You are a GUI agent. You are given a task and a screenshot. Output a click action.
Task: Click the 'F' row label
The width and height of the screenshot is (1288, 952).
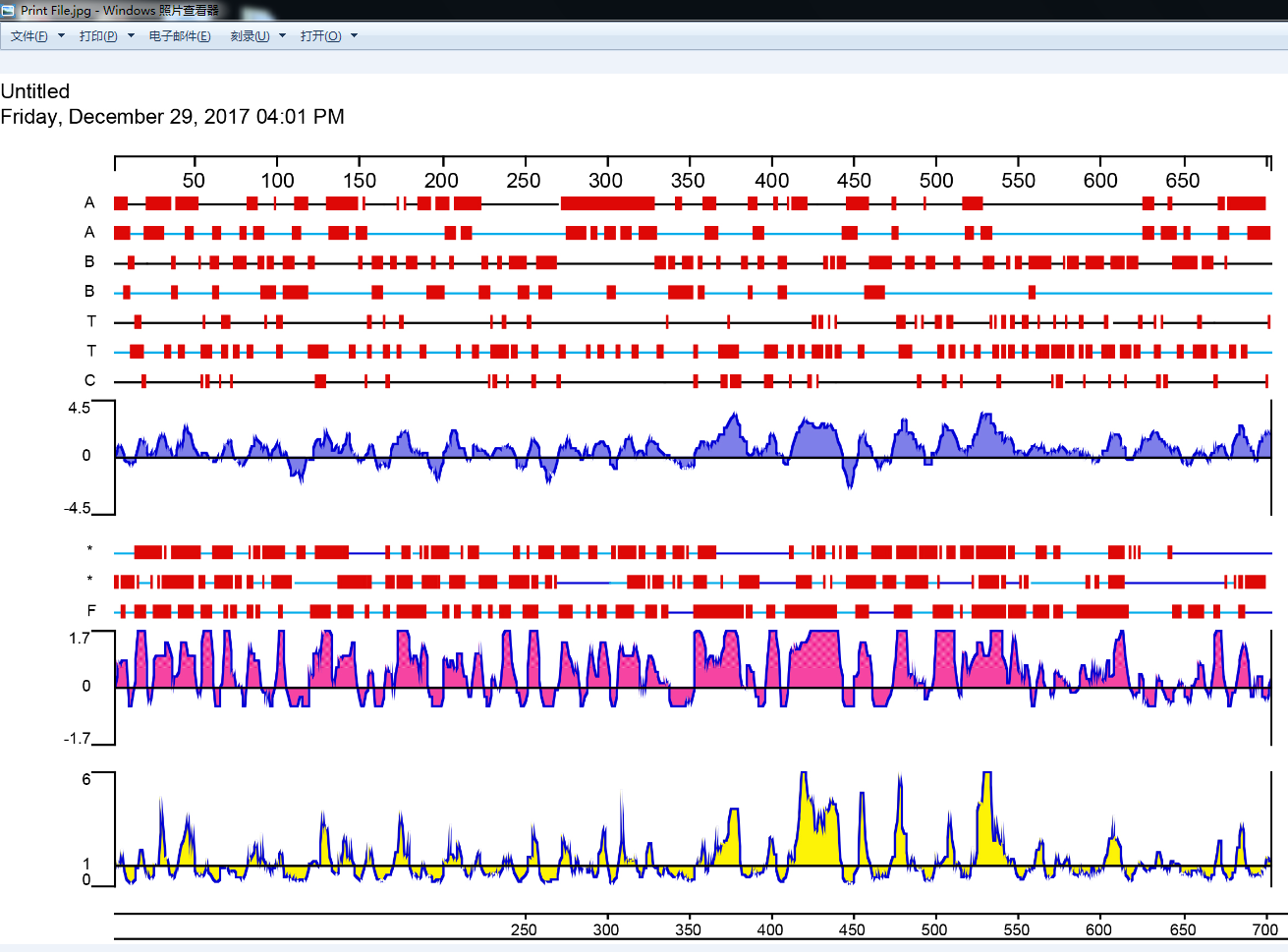point(91,611)
